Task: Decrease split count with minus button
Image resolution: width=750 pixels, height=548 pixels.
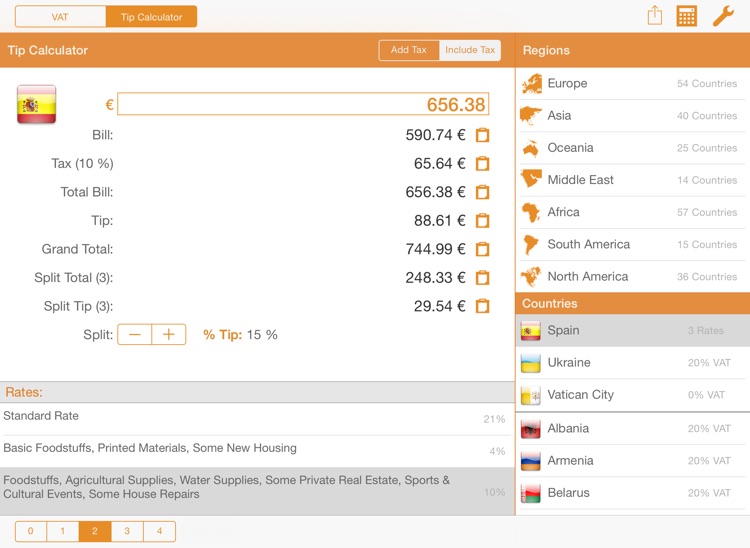Action: click(134, 334)
